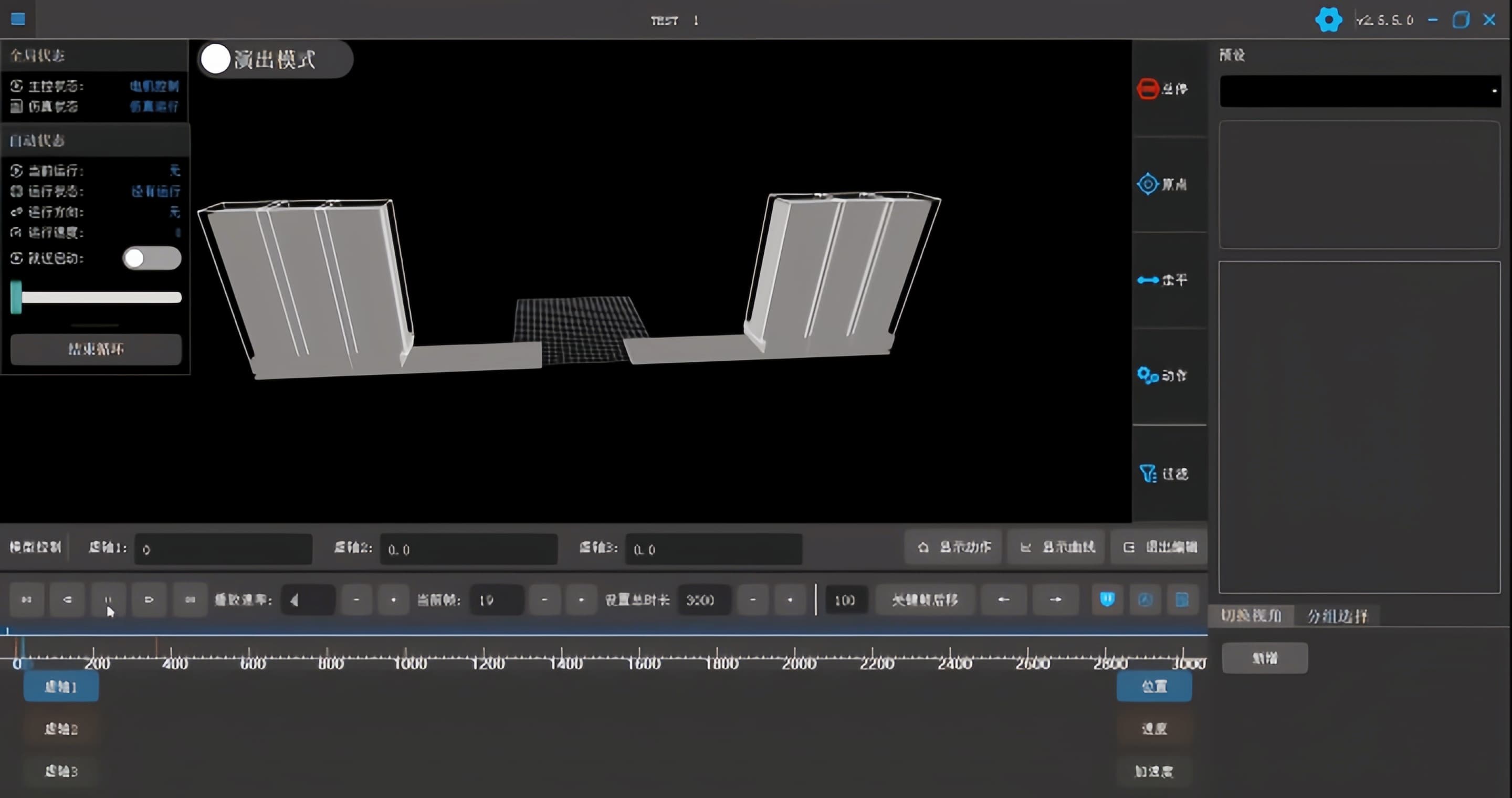Decrease playback rate with minus stepper

click(356, 599)
